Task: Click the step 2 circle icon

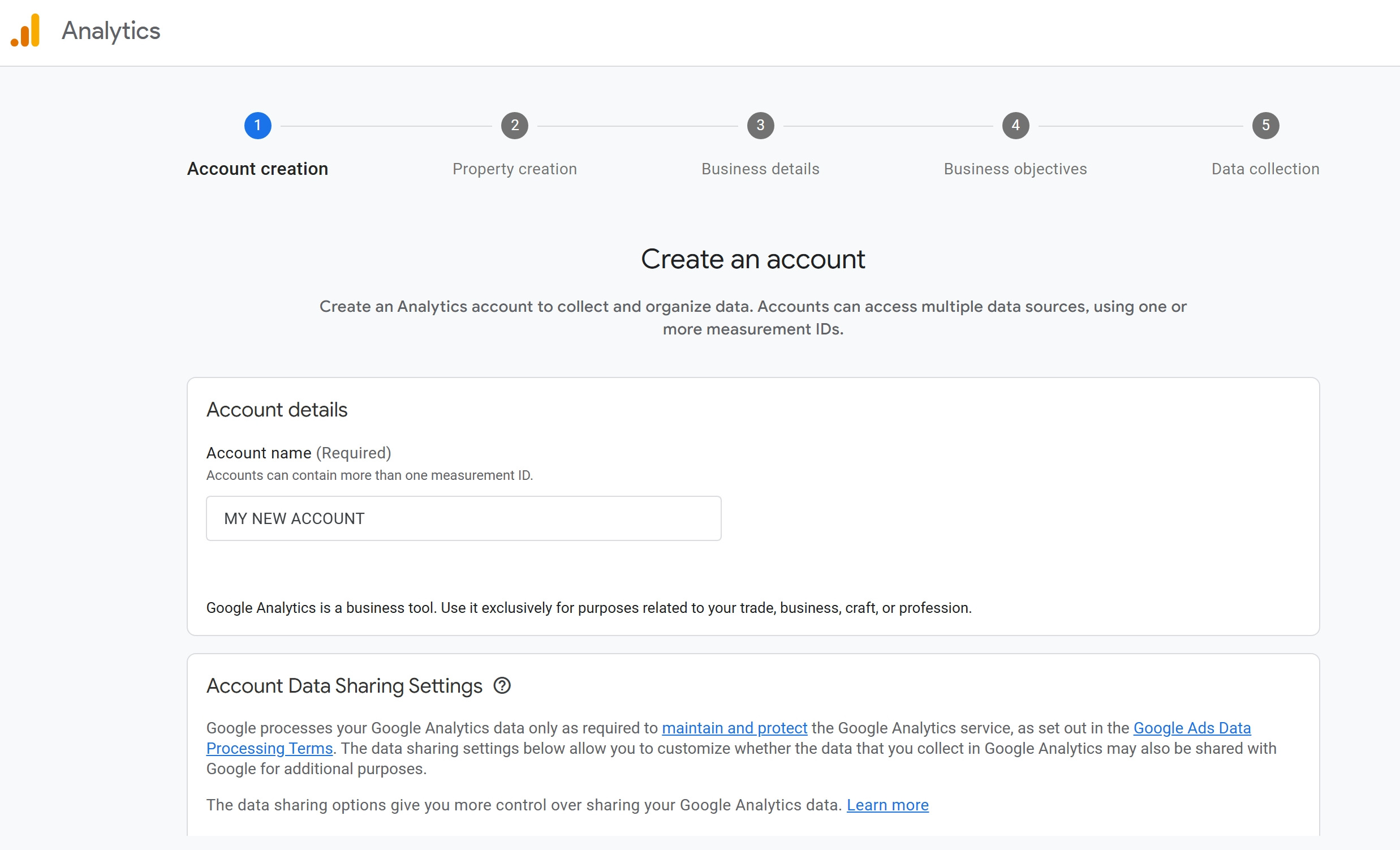Action: 514,126
